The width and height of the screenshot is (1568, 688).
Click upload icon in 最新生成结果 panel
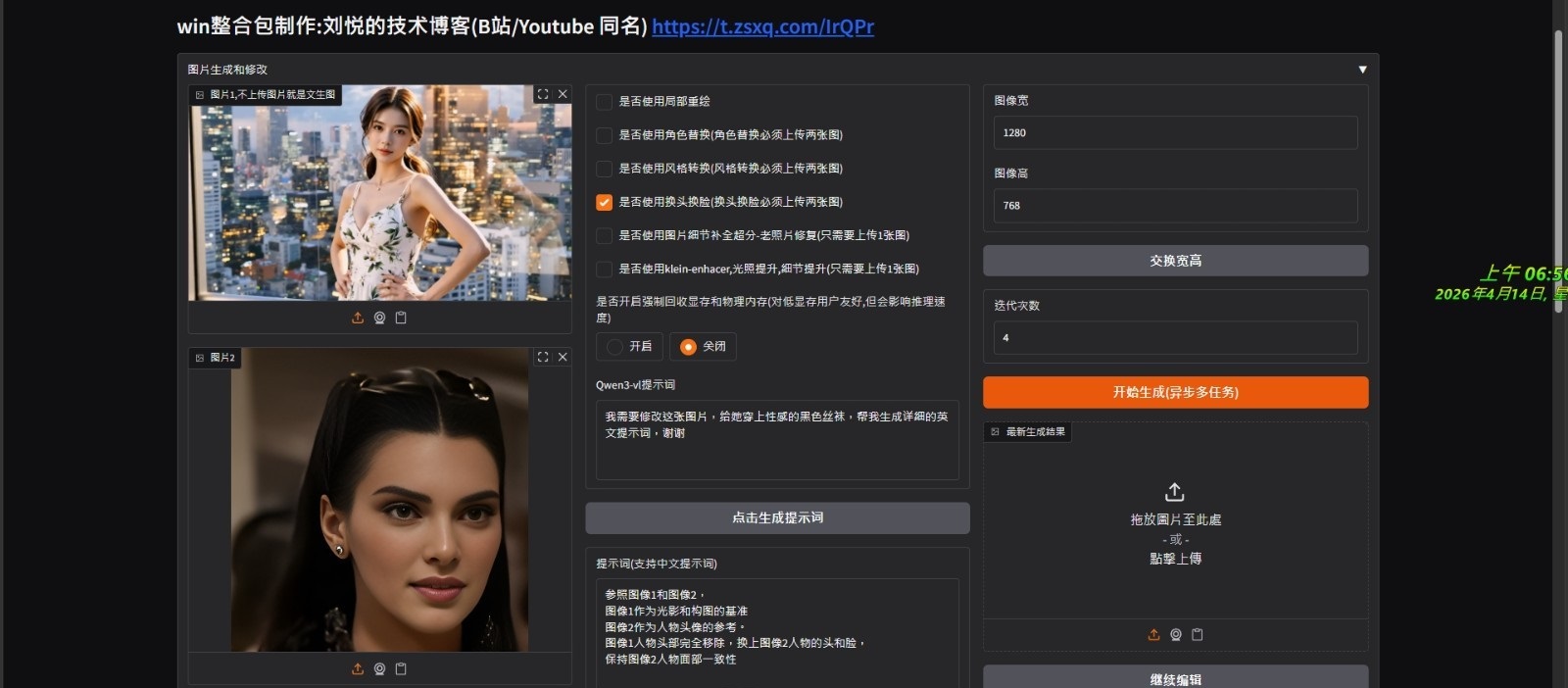(x=1153, y=634)
